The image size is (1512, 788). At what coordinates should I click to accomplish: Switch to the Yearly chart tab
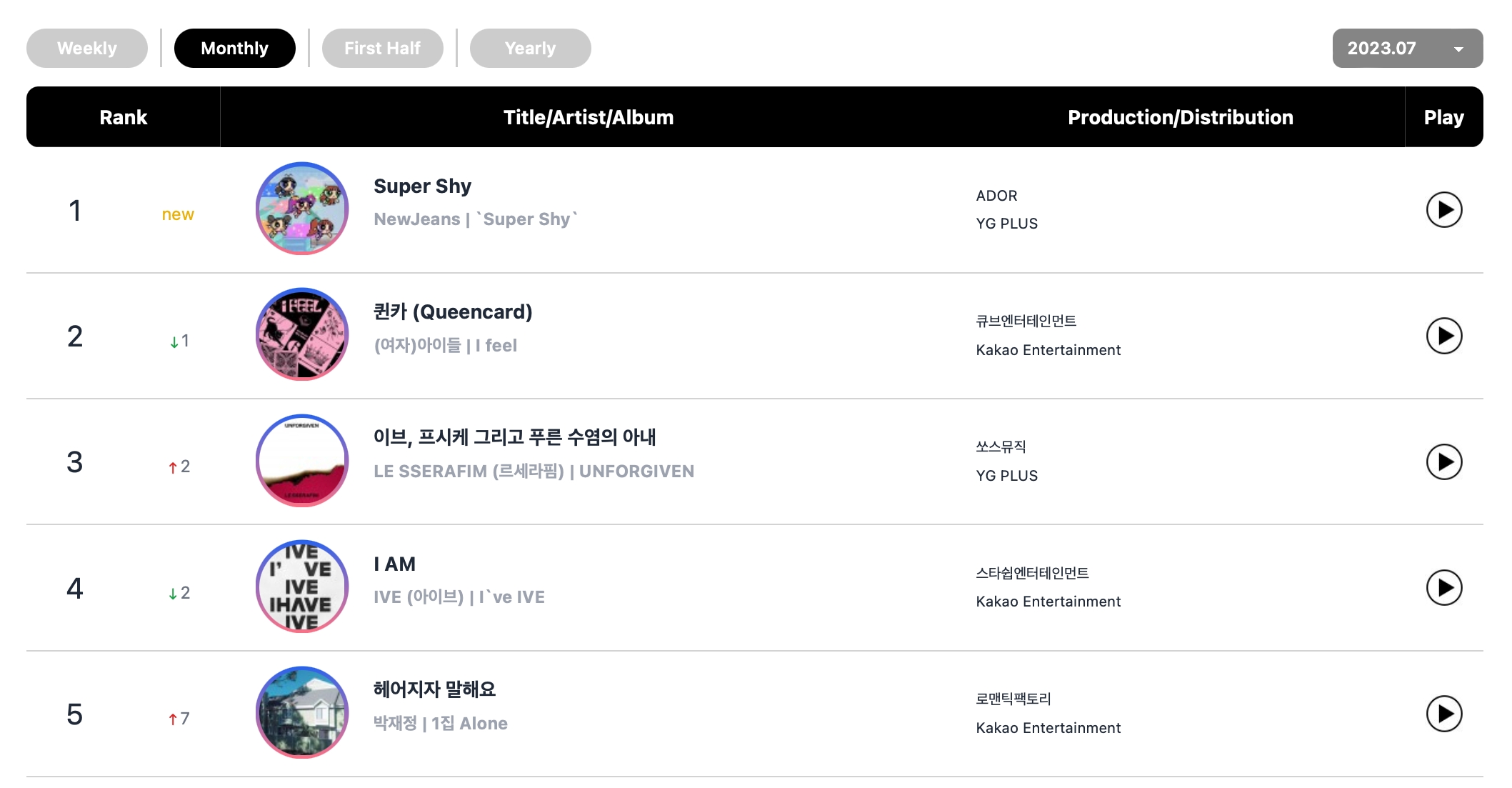[530, 49]
